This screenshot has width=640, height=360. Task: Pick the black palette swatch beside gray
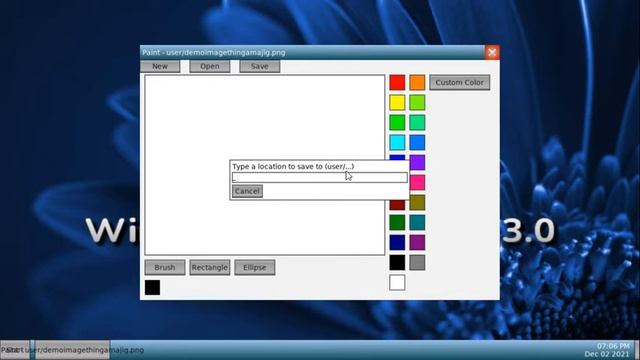point(397,262)
